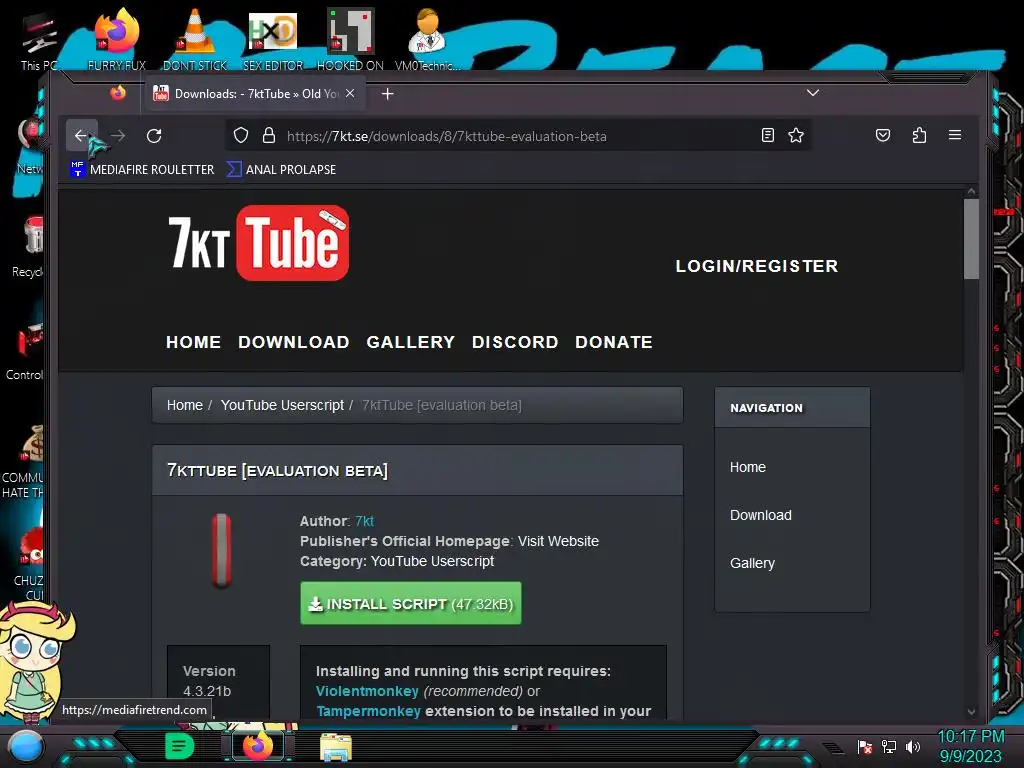Open DONATE in site menu
The image size is (1024, 768).
click(613, 342)
